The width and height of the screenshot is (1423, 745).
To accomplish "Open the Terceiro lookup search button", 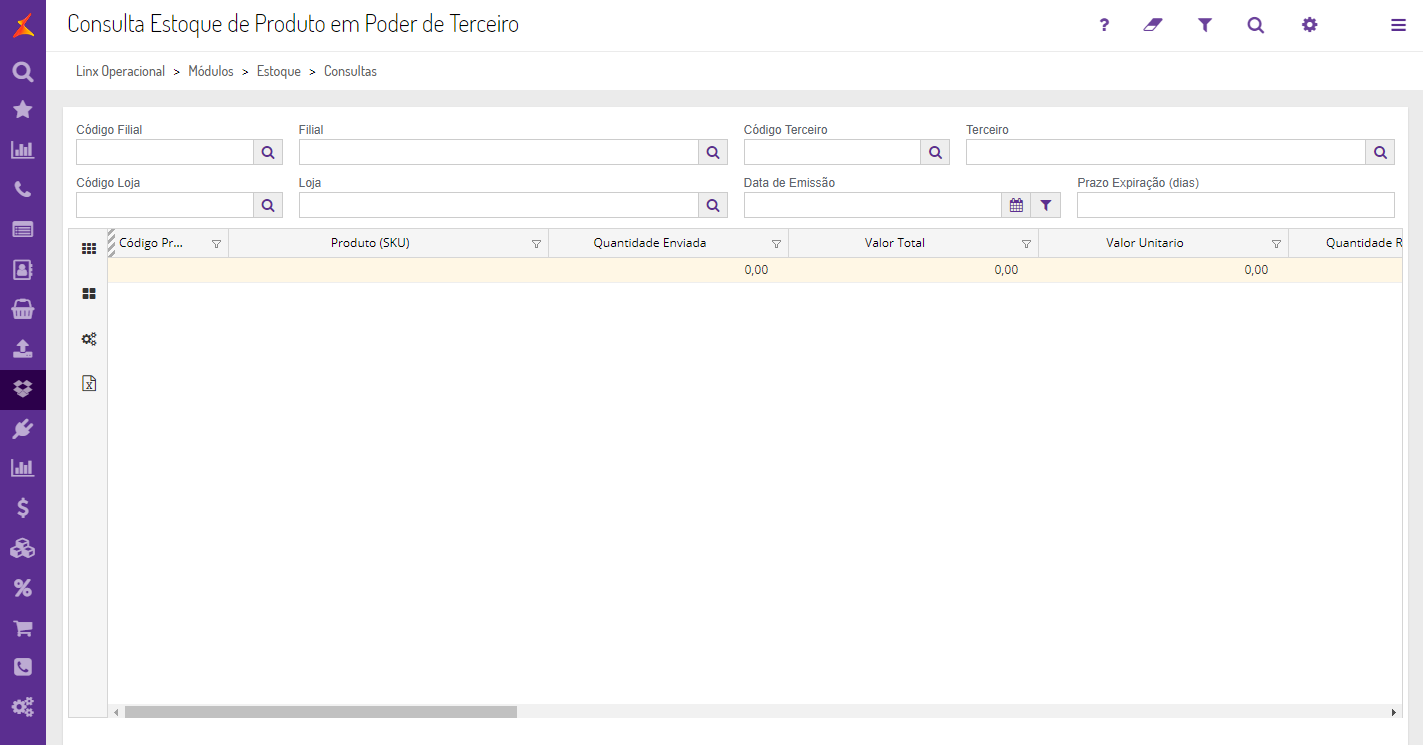I will (x=1380, y=152).
